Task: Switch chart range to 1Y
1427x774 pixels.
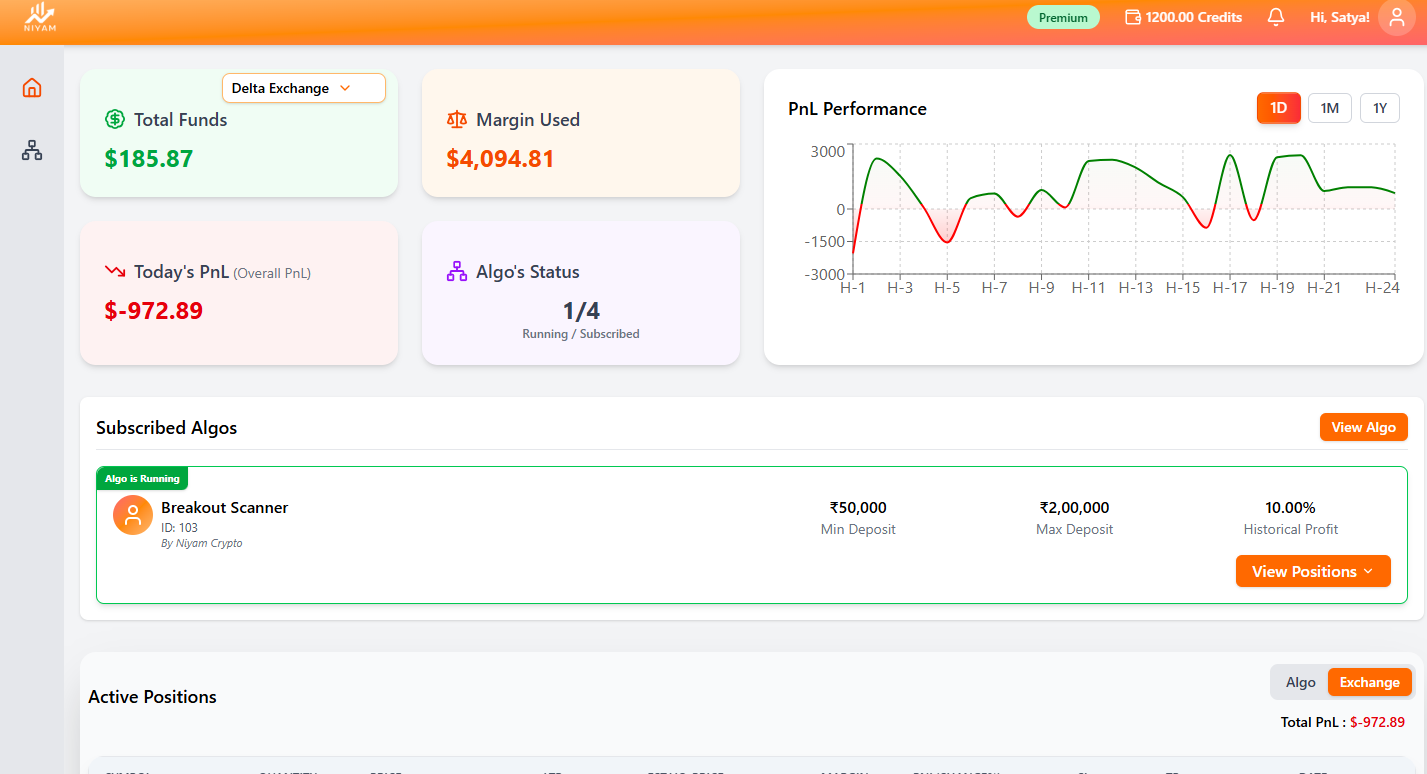Action: pos(1379,108)
